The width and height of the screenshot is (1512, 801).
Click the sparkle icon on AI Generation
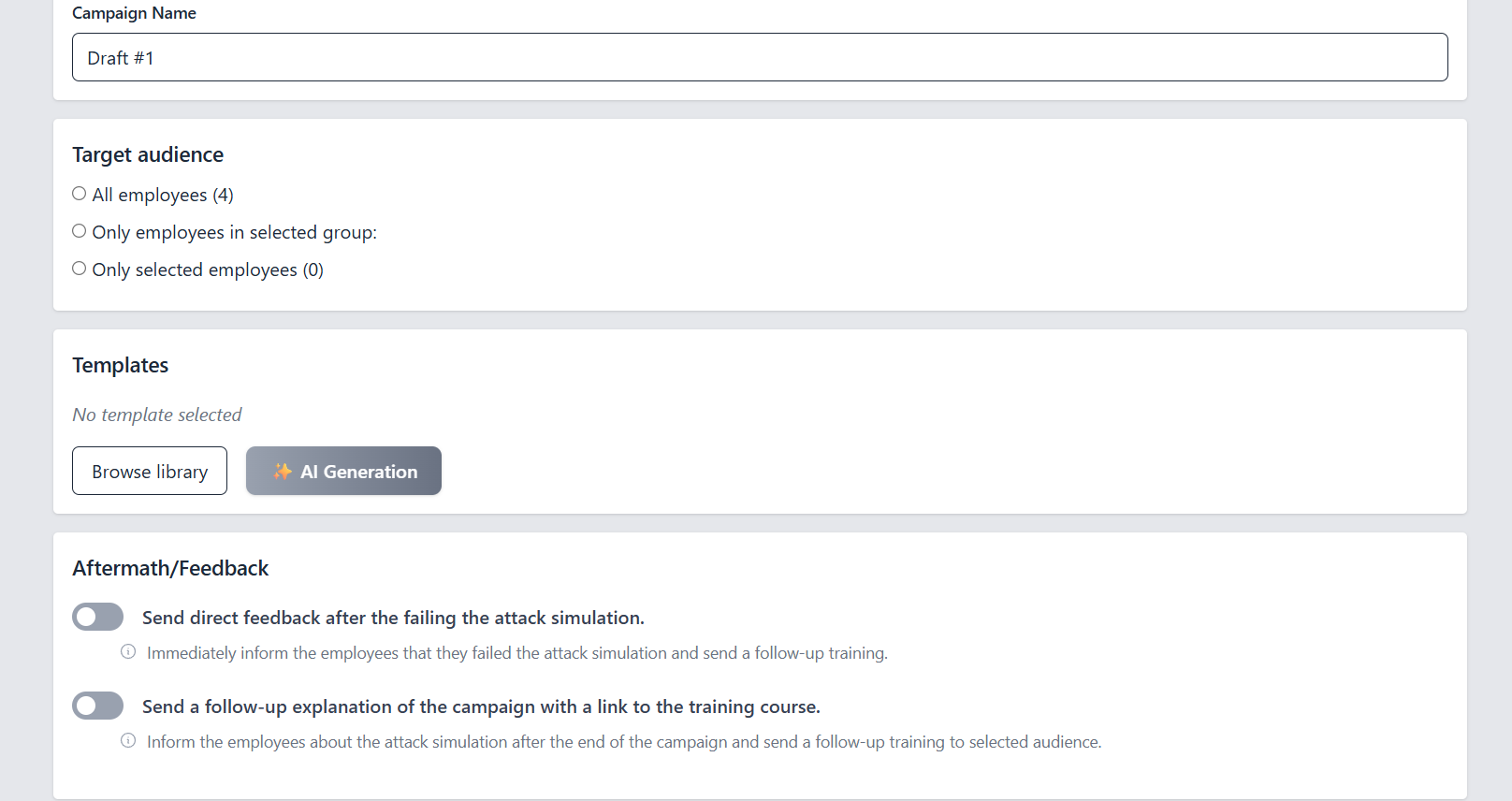(282, 471)
